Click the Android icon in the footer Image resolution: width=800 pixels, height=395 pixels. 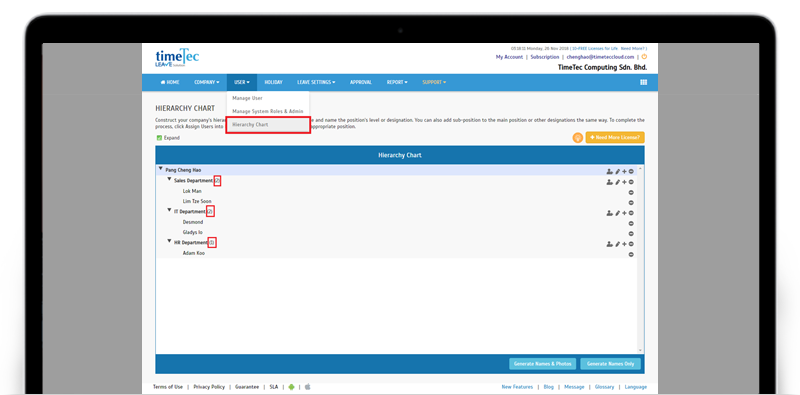291,387
